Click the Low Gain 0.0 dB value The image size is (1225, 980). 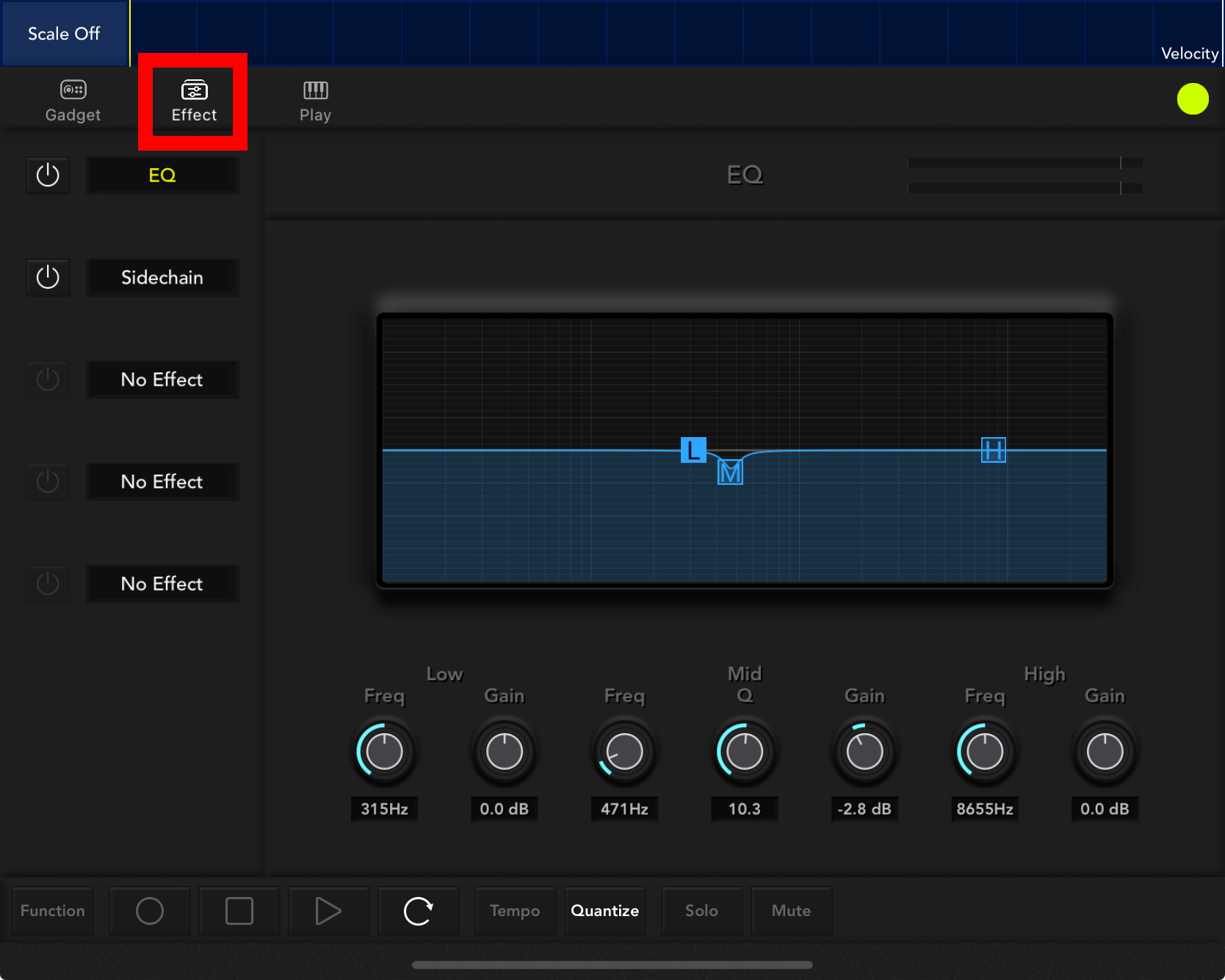505,809
